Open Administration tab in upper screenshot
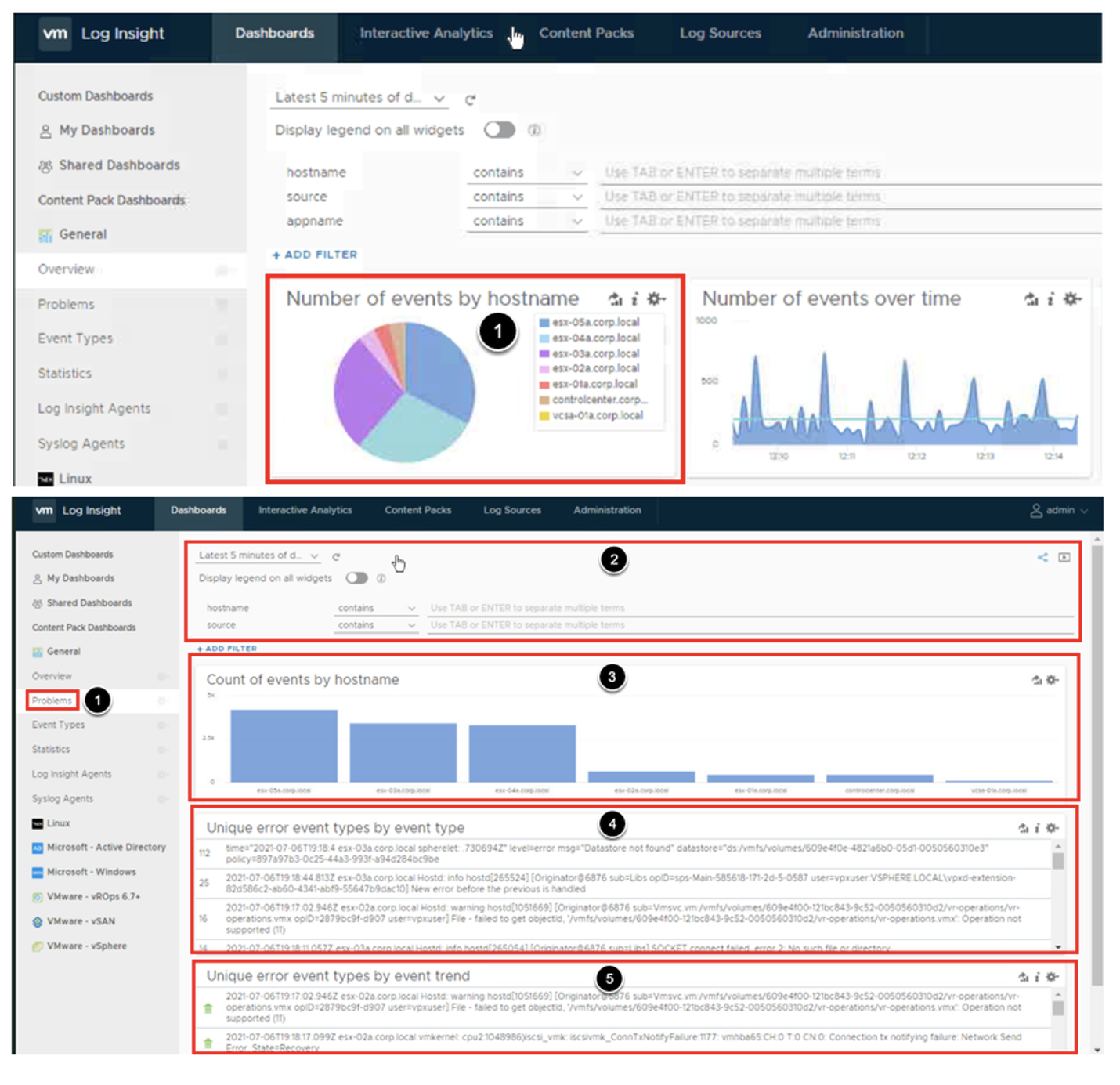This screenshot has height=1085, width=1120. (x=855, y=34)
